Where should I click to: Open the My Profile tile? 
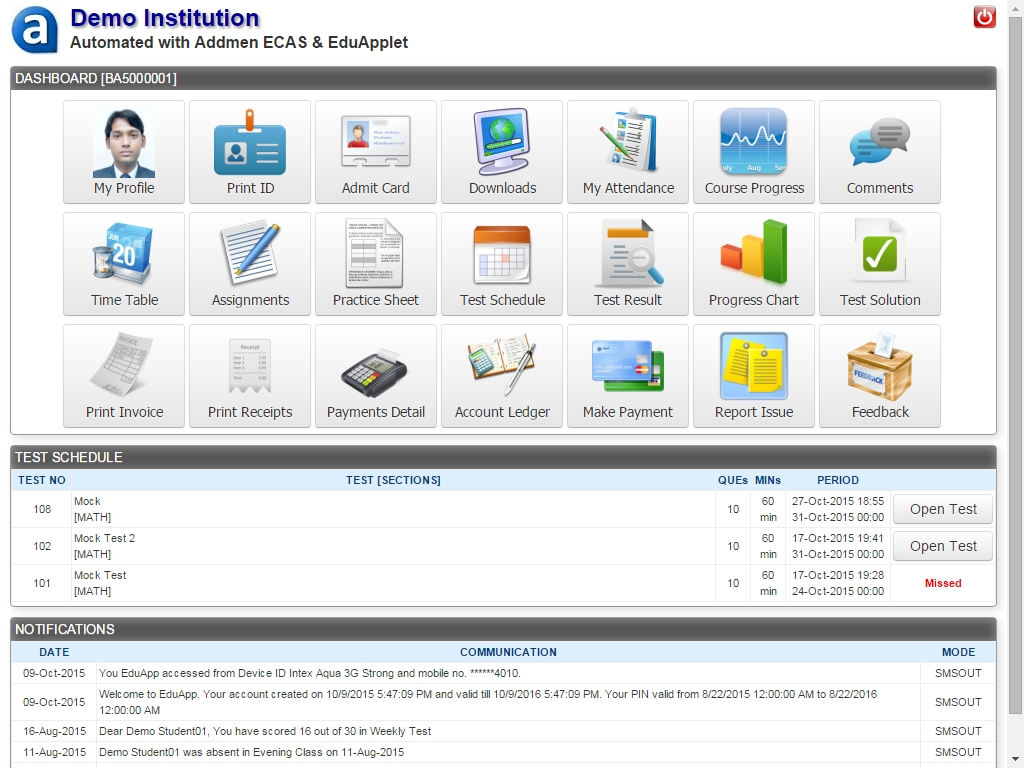124,152
